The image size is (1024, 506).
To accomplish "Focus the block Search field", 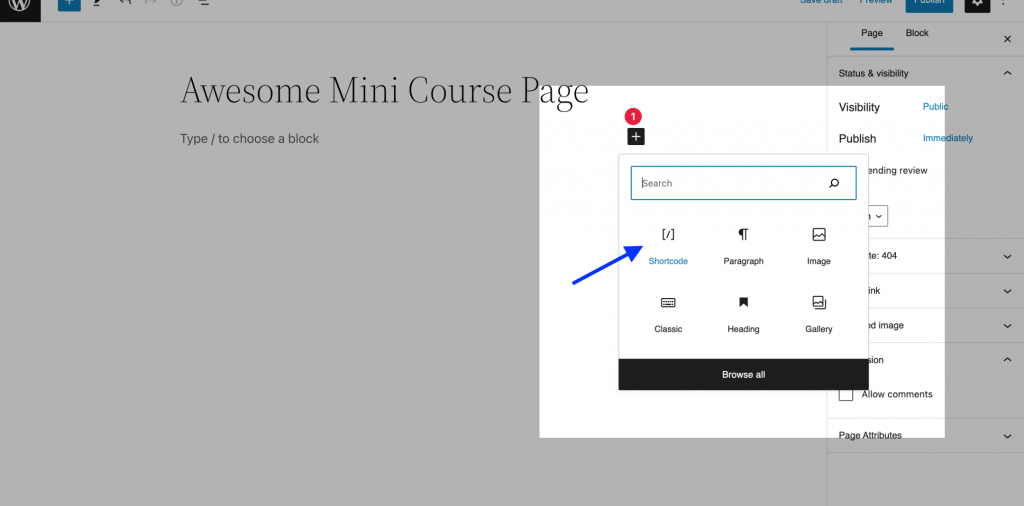I will pos(730,183).
